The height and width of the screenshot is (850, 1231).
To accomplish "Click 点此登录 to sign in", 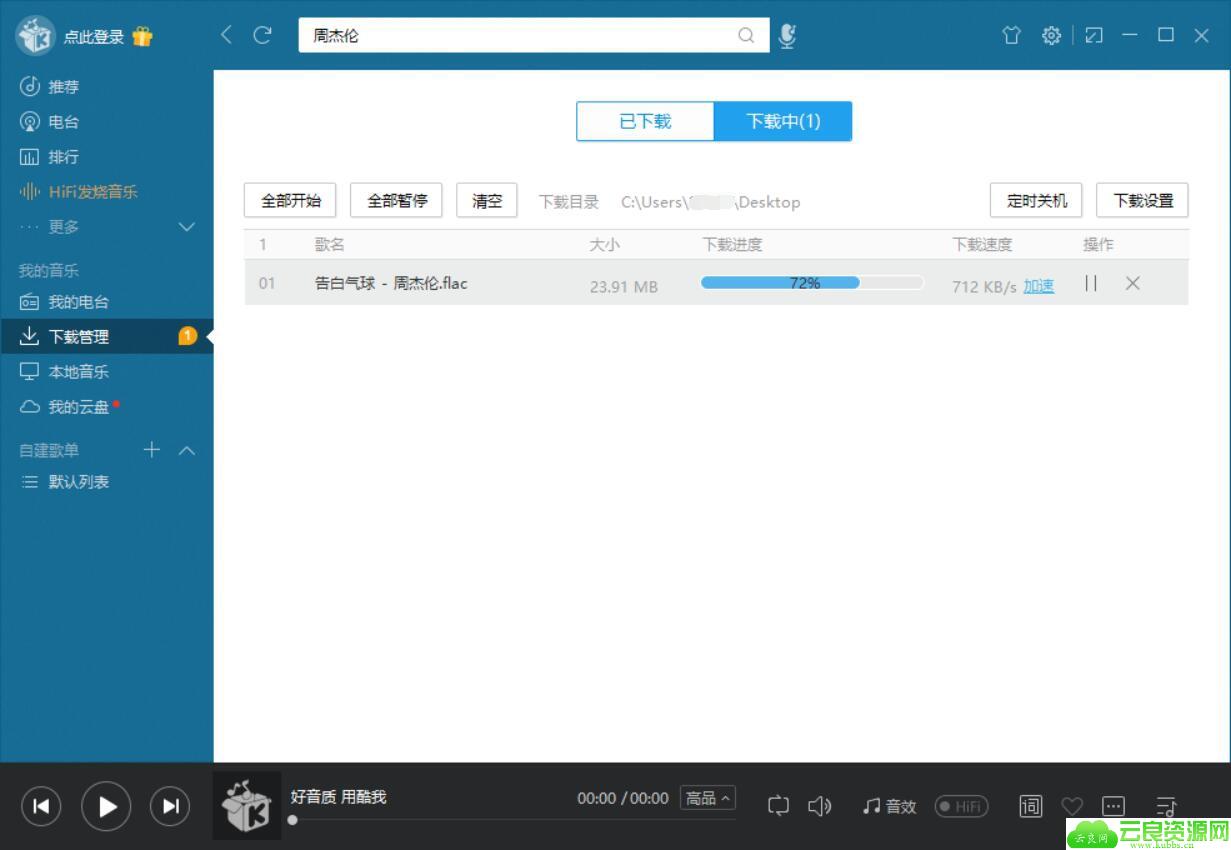I will [93, 37].
